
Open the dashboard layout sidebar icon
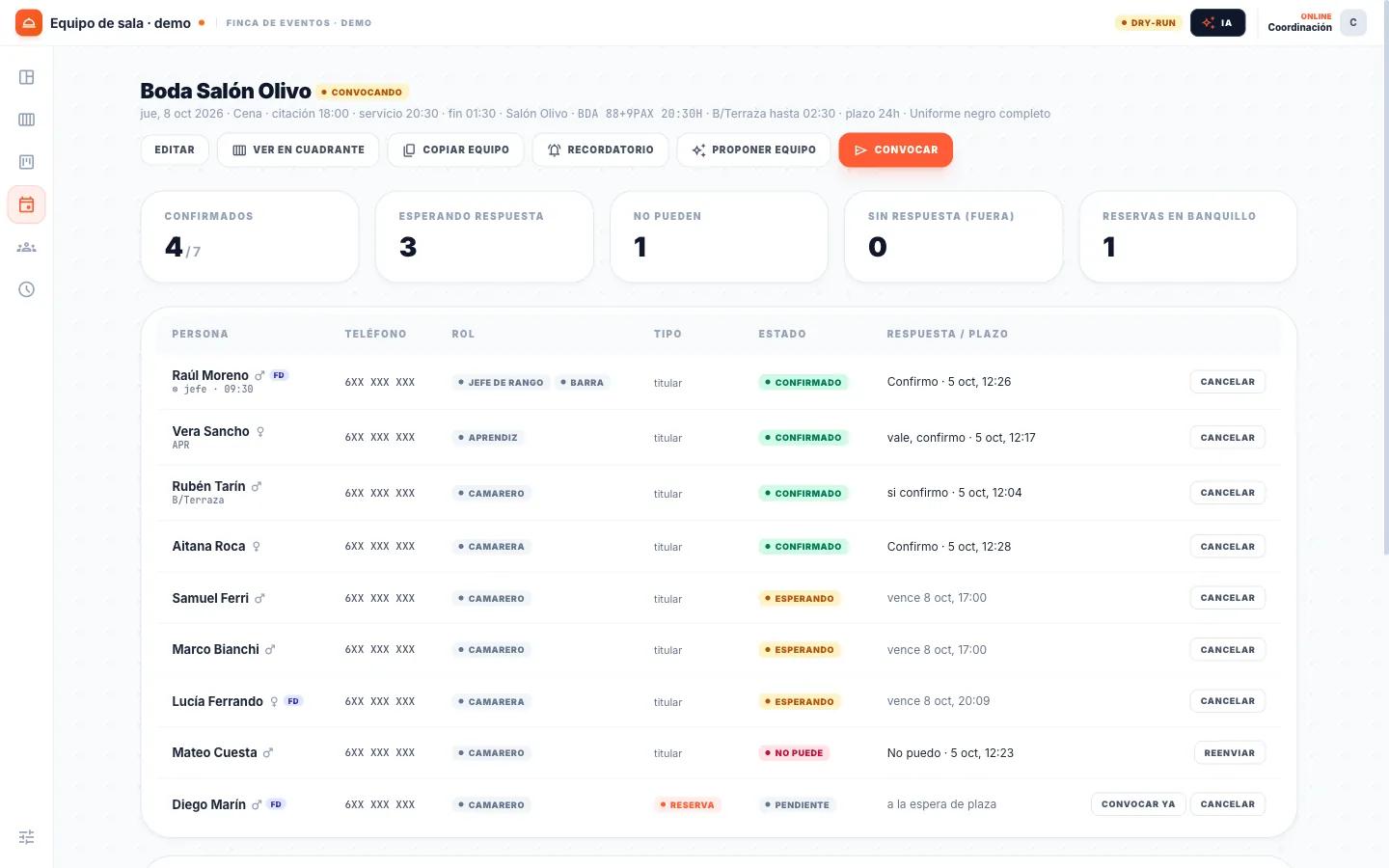(x=27, y=77)
